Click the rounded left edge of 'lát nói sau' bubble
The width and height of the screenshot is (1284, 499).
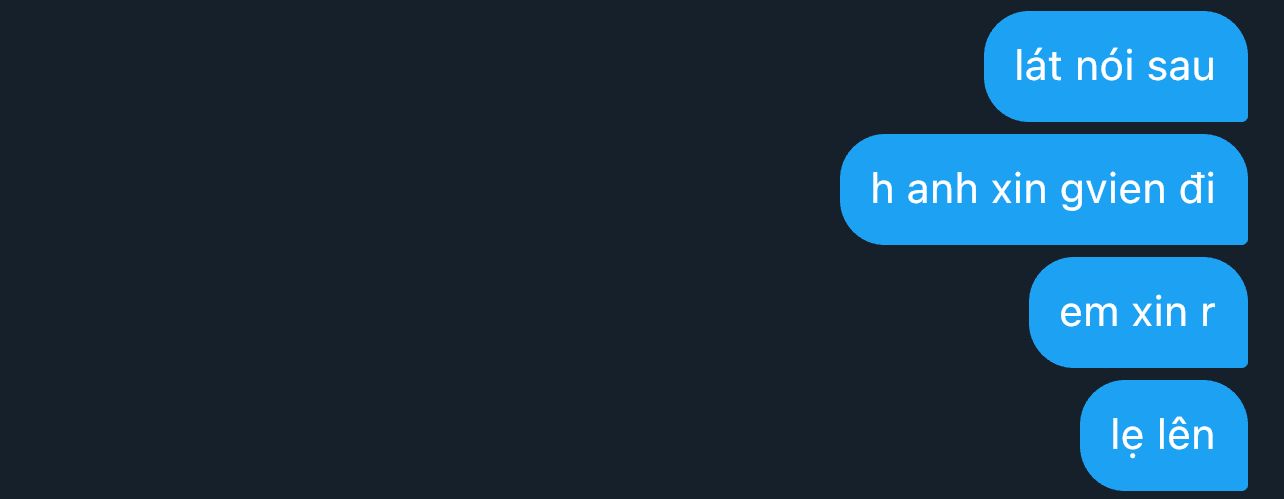[992, 66]
